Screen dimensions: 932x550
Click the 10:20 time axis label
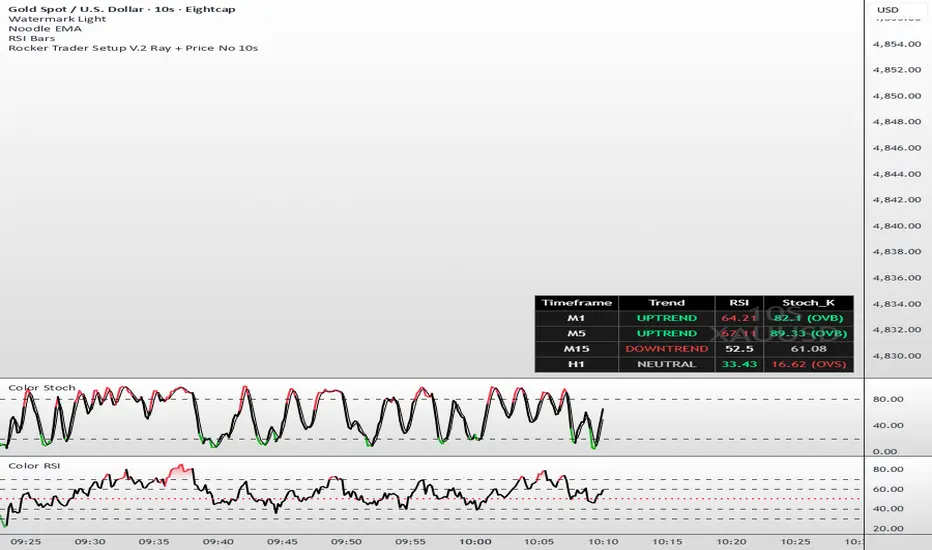coord(731,542)
